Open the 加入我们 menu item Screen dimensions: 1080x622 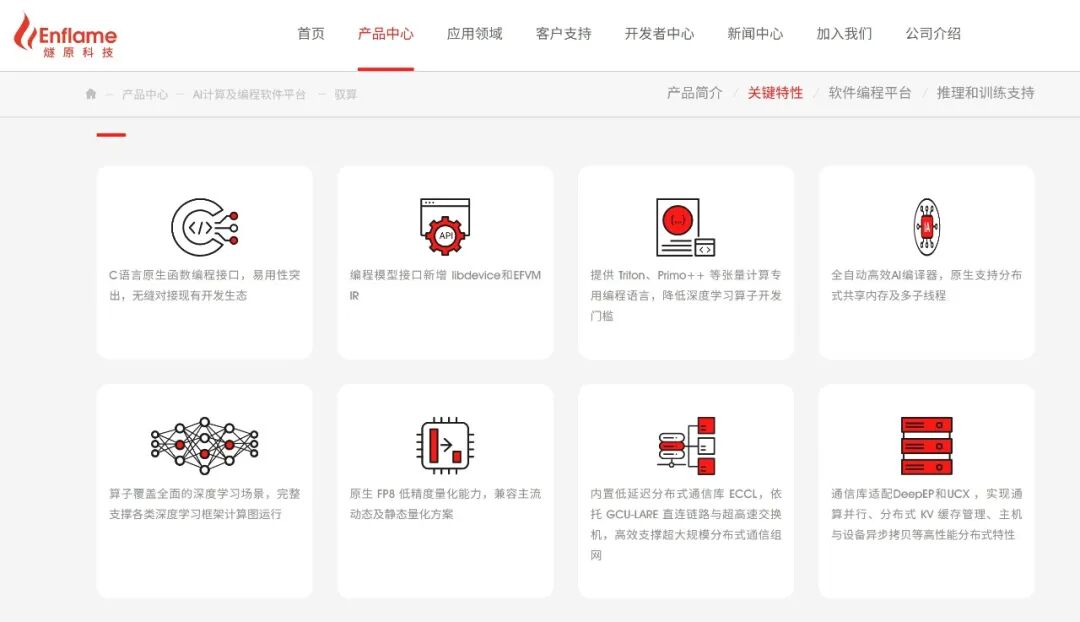pyautogui.click(x=844, y=34)
